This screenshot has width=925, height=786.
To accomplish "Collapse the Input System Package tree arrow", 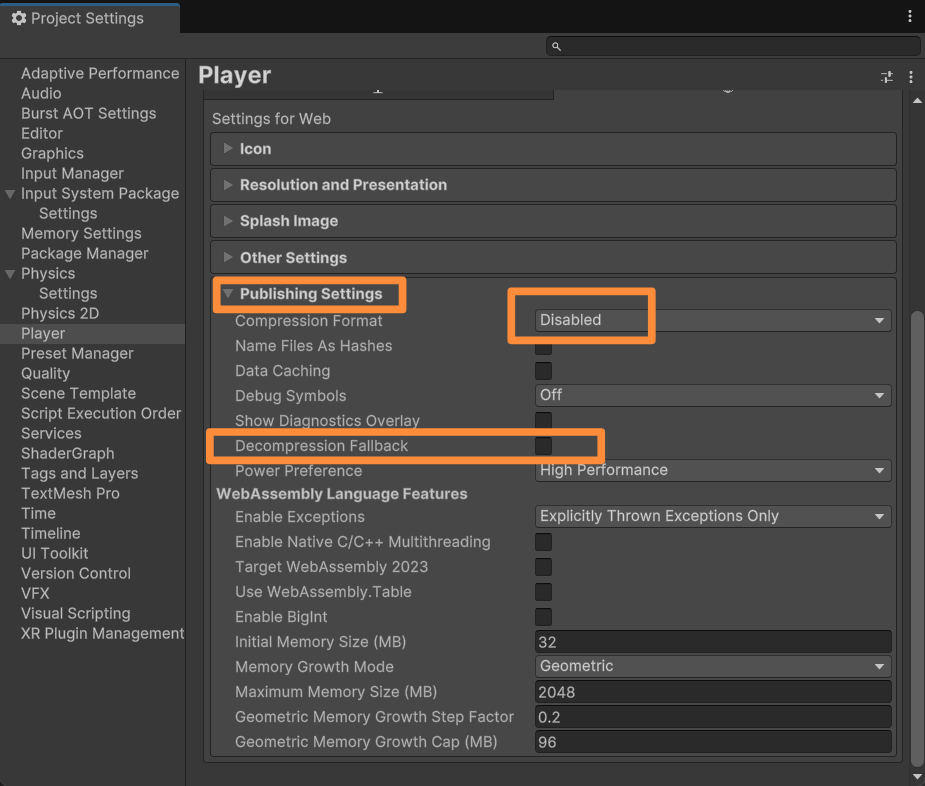I will click(10, 194).
